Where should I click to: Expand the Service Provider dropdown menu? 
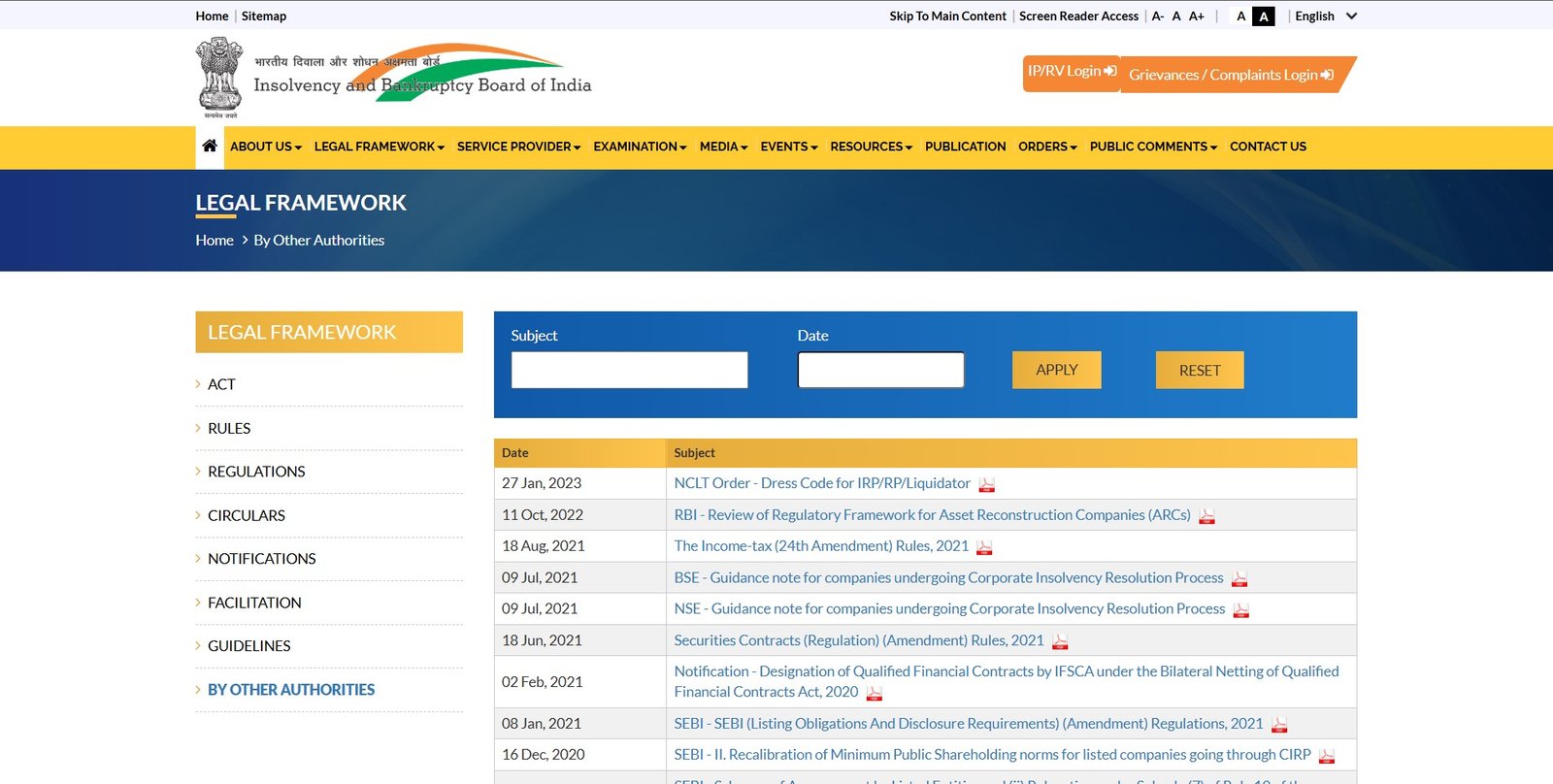(x=518, y=147)
